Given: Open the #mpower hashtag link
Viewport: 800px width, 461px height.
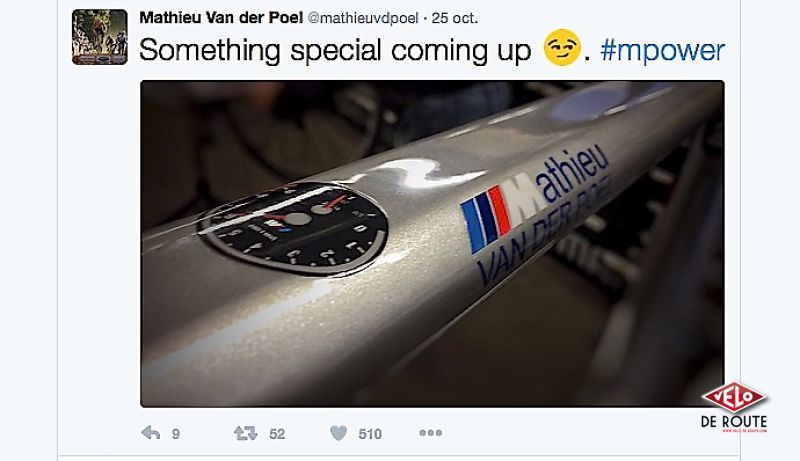Looking at the screenshot, I should 662,50.
